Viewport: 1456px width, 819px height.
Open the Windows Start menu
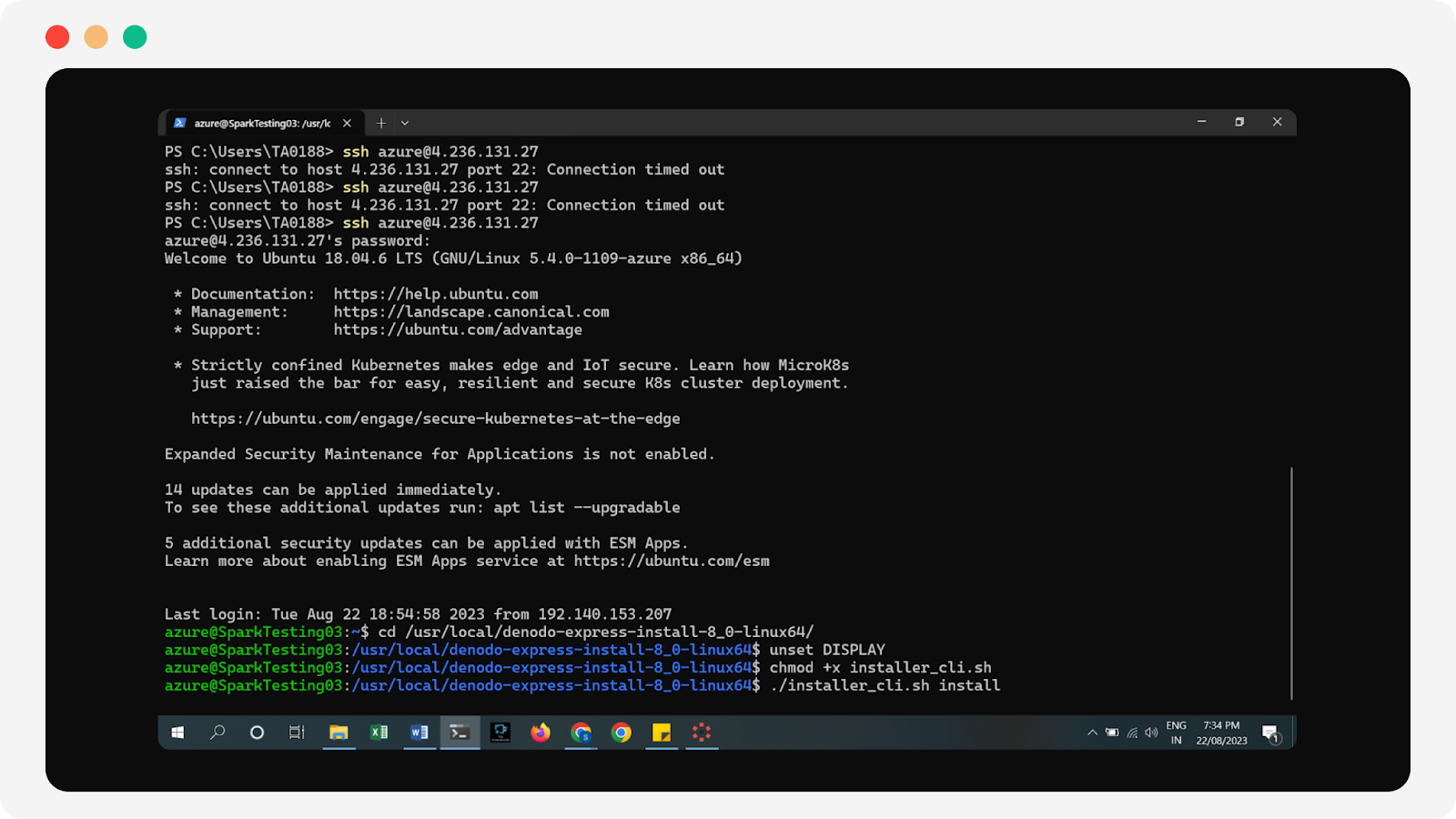pos(177,733)
